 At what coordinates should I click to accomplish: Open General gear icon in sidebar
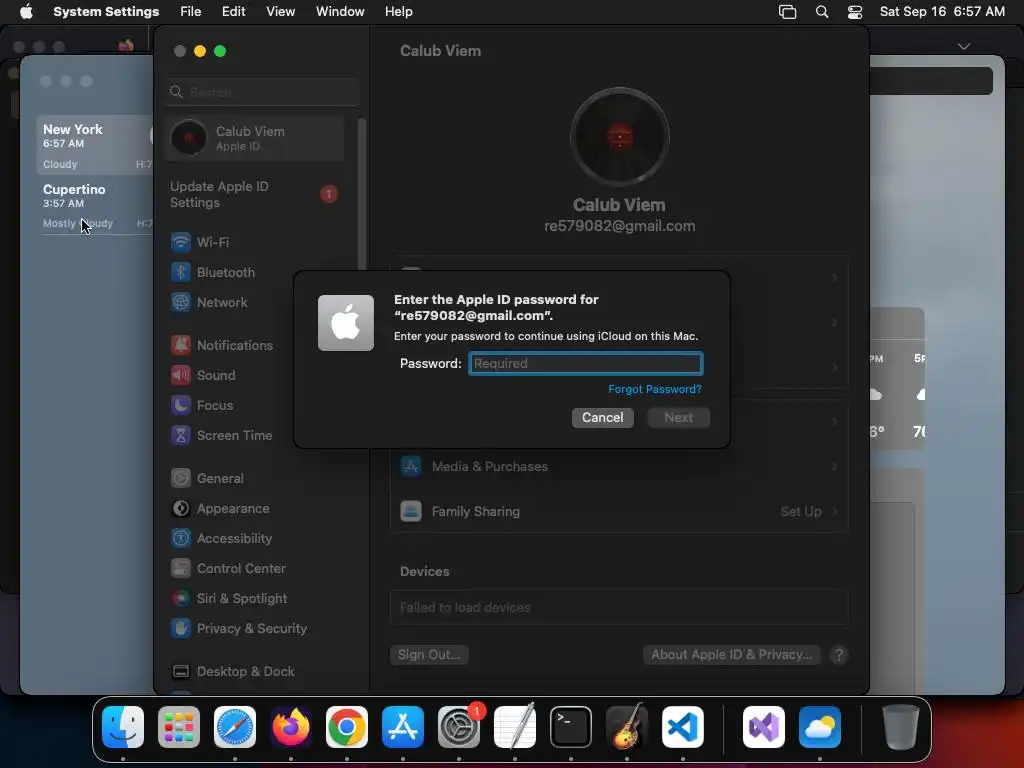(x=181, y=478)
